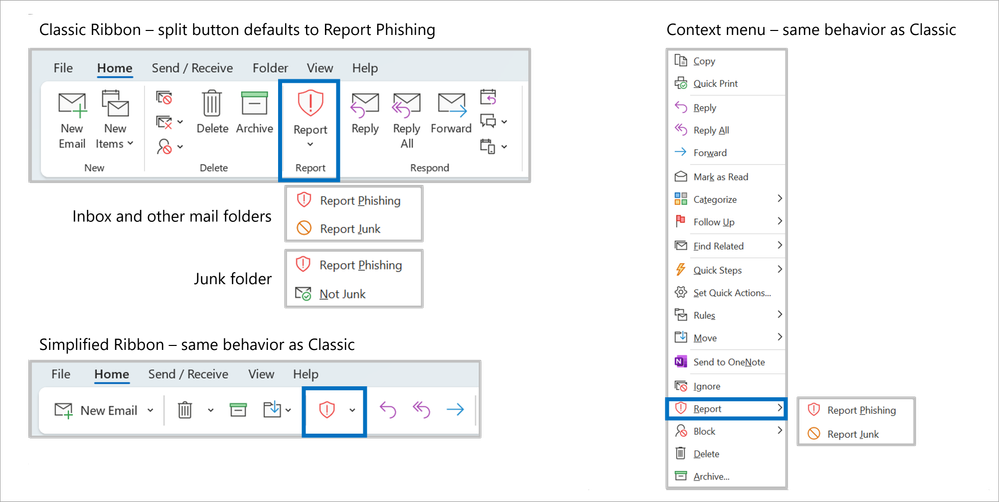Viewport: 999px width, 502px height.
Task: Choose Delete in the context menu
Action: 727,454
